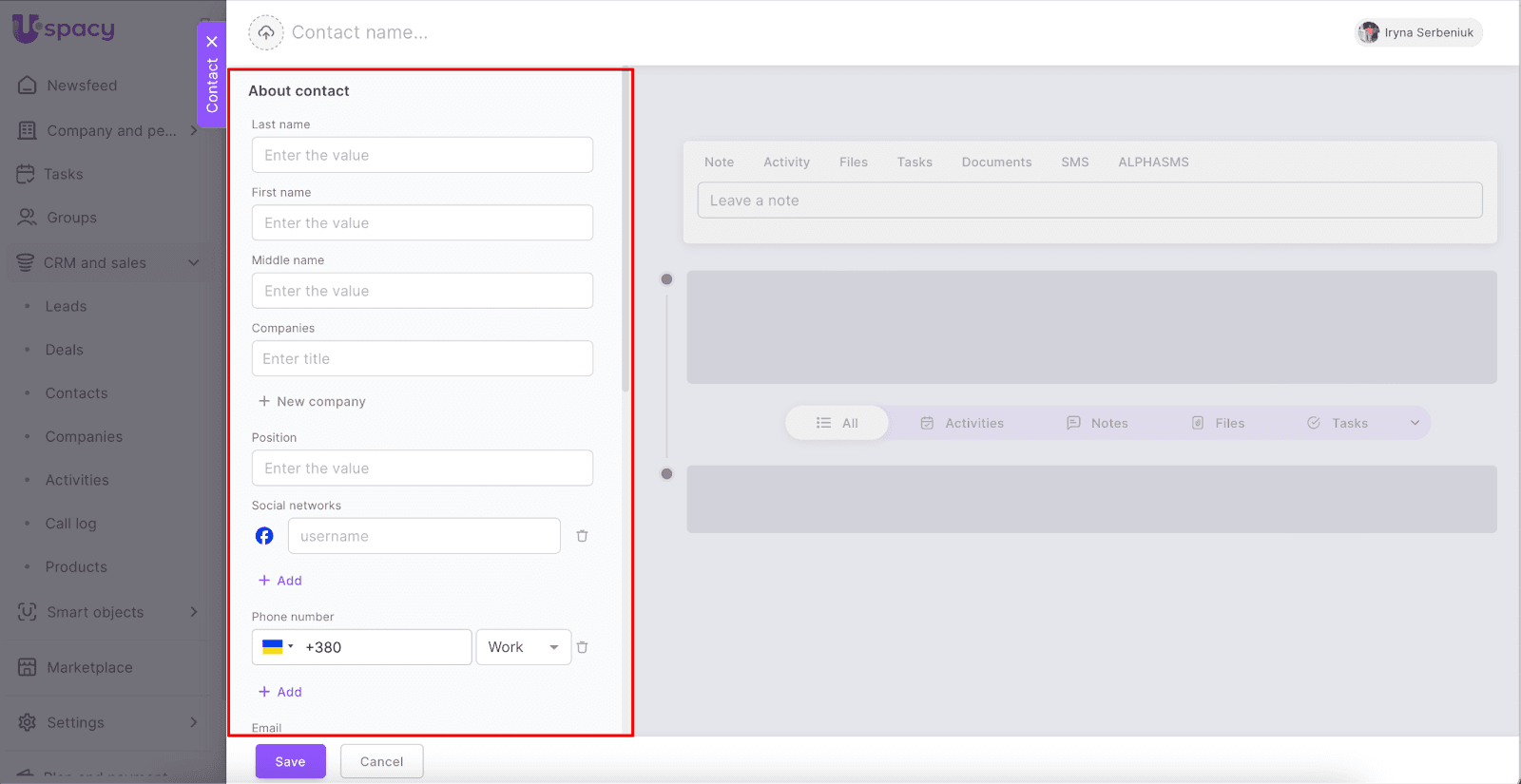Open the phone type Work dropdown
1521x784 pixels.
(x=523, y=647)
